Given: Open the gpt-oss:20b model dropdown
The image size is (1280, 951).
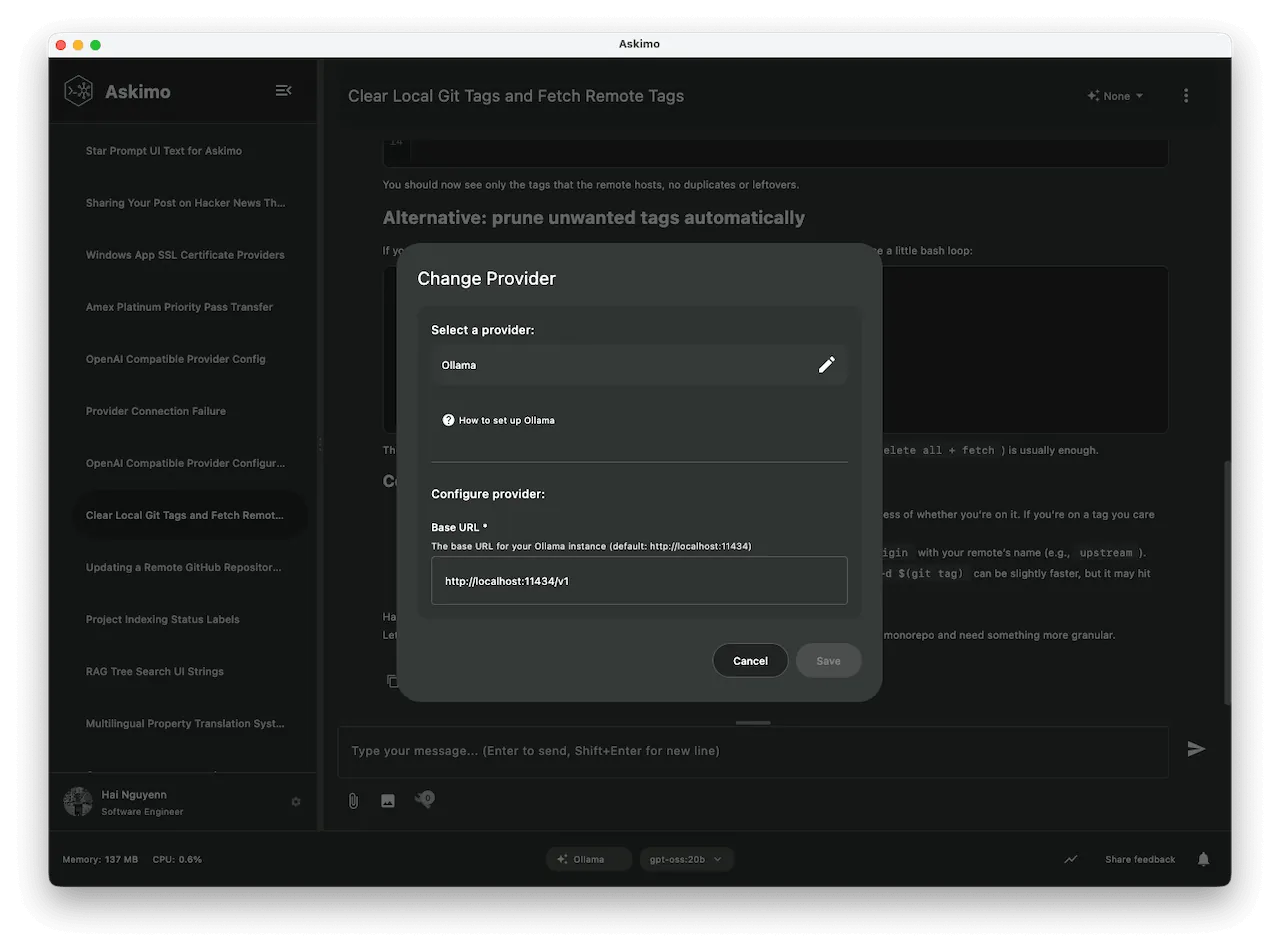Looking at the screenshot, I should pos(686,859).
